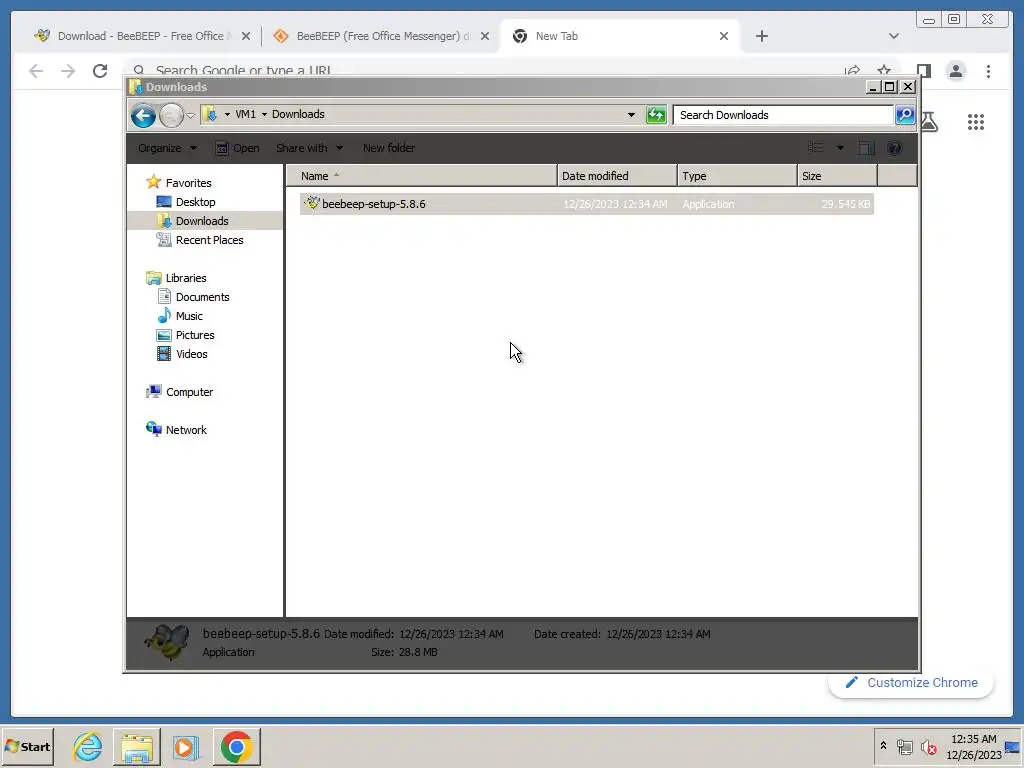Open the Share with menu
This screenshot has width=1024, height=768.
309,148
